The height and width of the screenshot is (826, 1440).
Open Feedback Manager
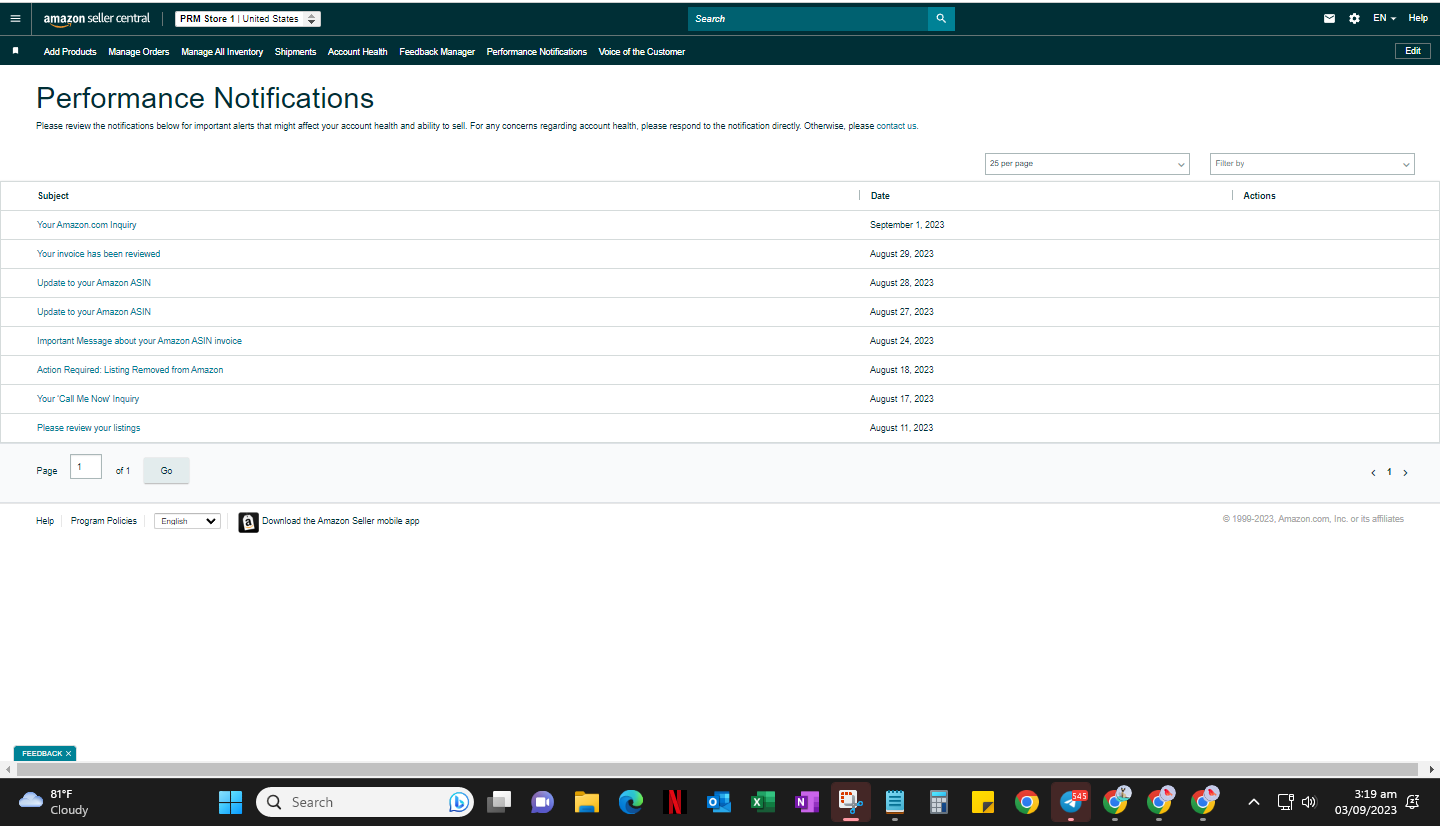437,52
